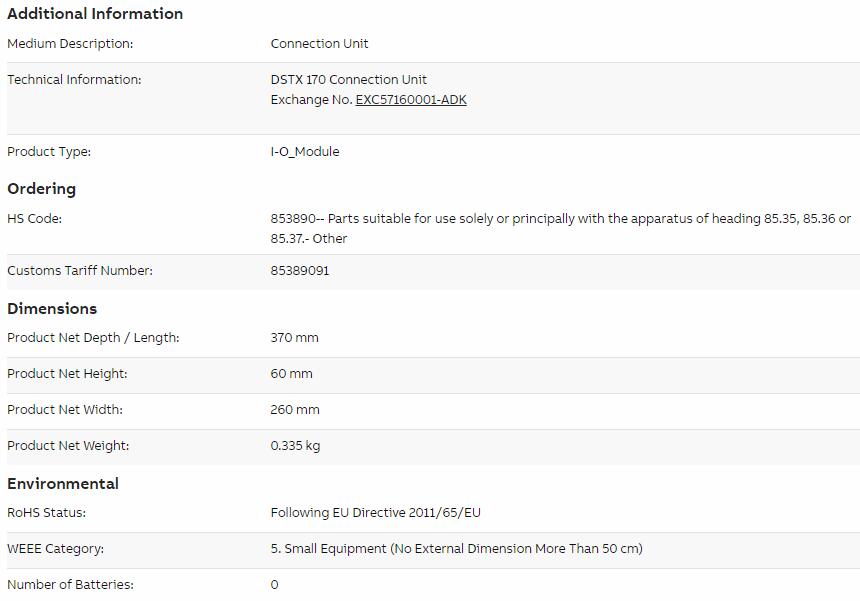Image resolution: width=860 pixels, height=601 pixels.
Task: Click the EU Directive 2011/65/EU text
Action: click(x=375, y=513)
